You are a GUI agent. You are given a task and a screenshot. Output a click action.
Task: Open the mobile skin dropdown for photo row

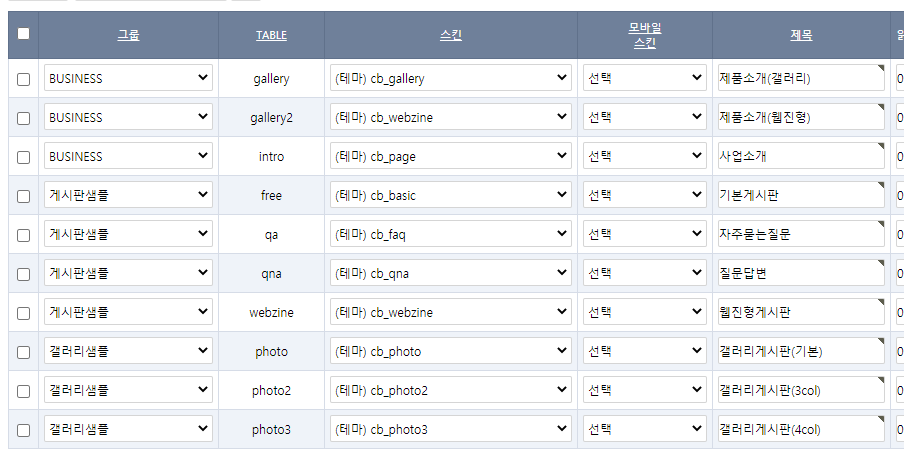pyautogui.click(x=645, y=352)
